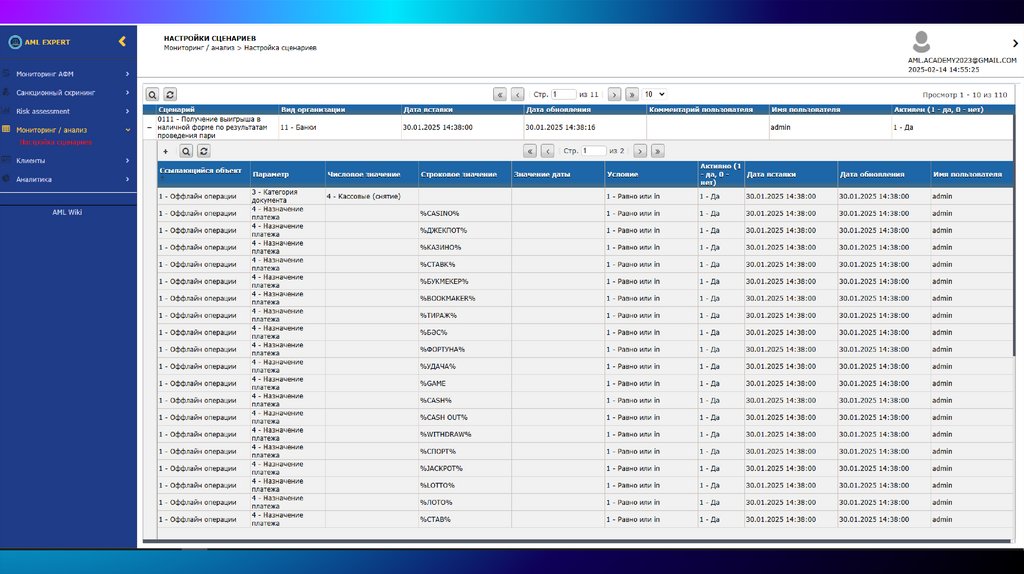1024x574 pixels.
Task: Collapse scenario 0111 row with minus sign
Action: 150,128
